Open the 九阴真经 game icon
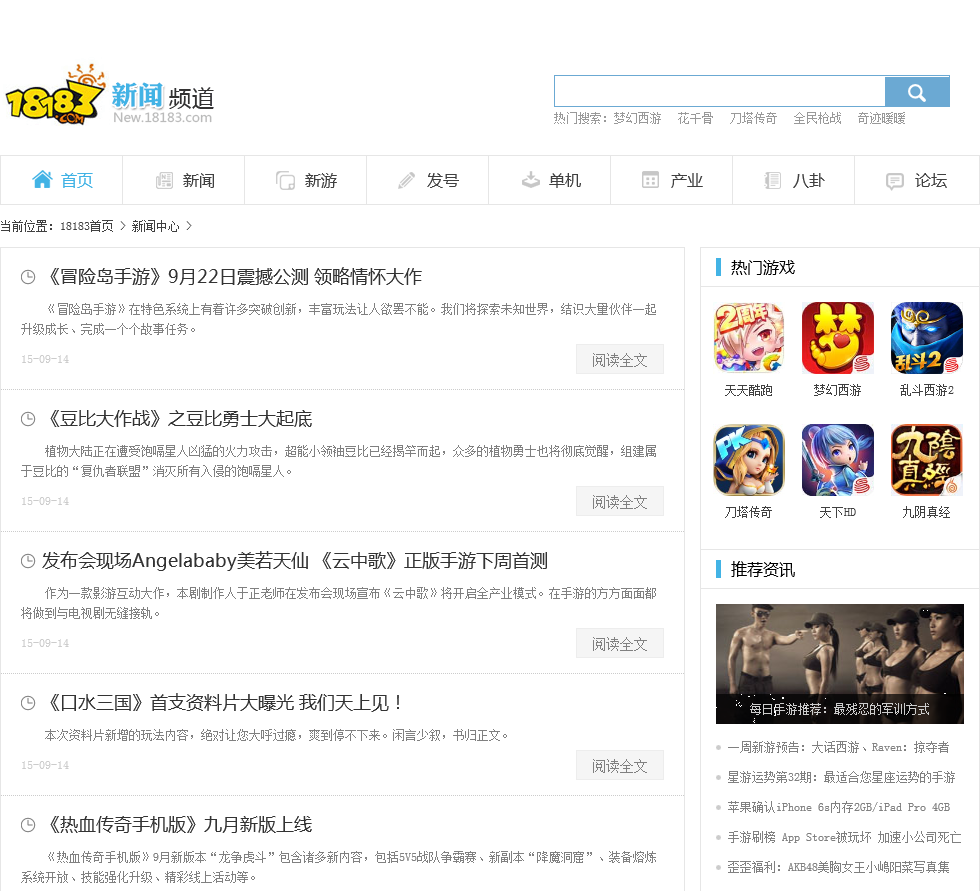The height and width of the screenshot is (891, 980). pos(926,460)
